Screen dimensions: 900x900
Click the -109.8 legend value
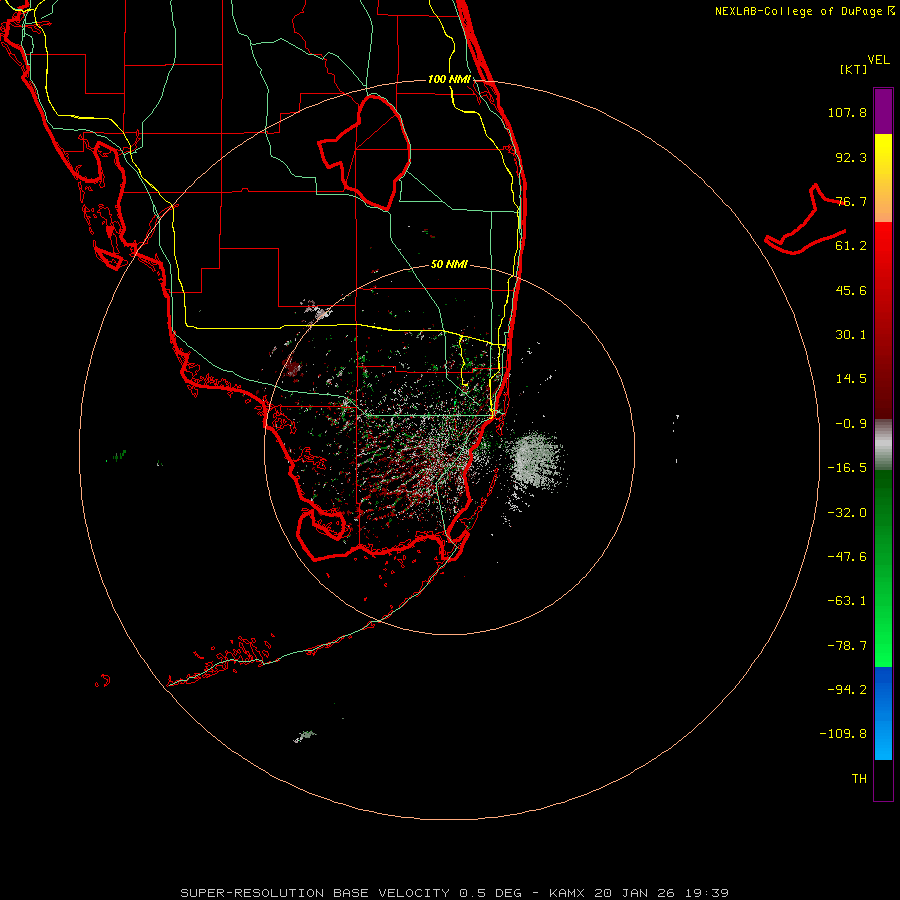[x=843, y=734]
